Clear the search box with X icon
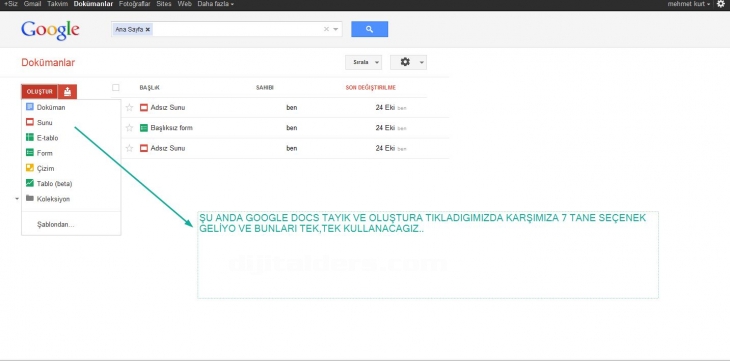 pos(326,29)
